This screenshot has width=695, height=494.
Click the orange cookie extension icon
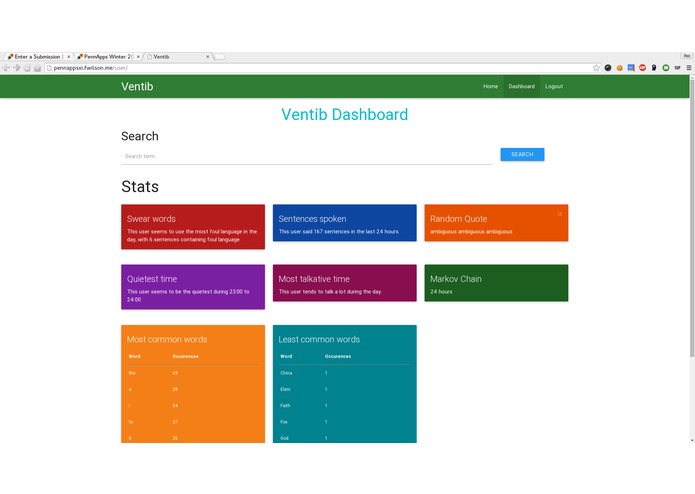point(620,68)
